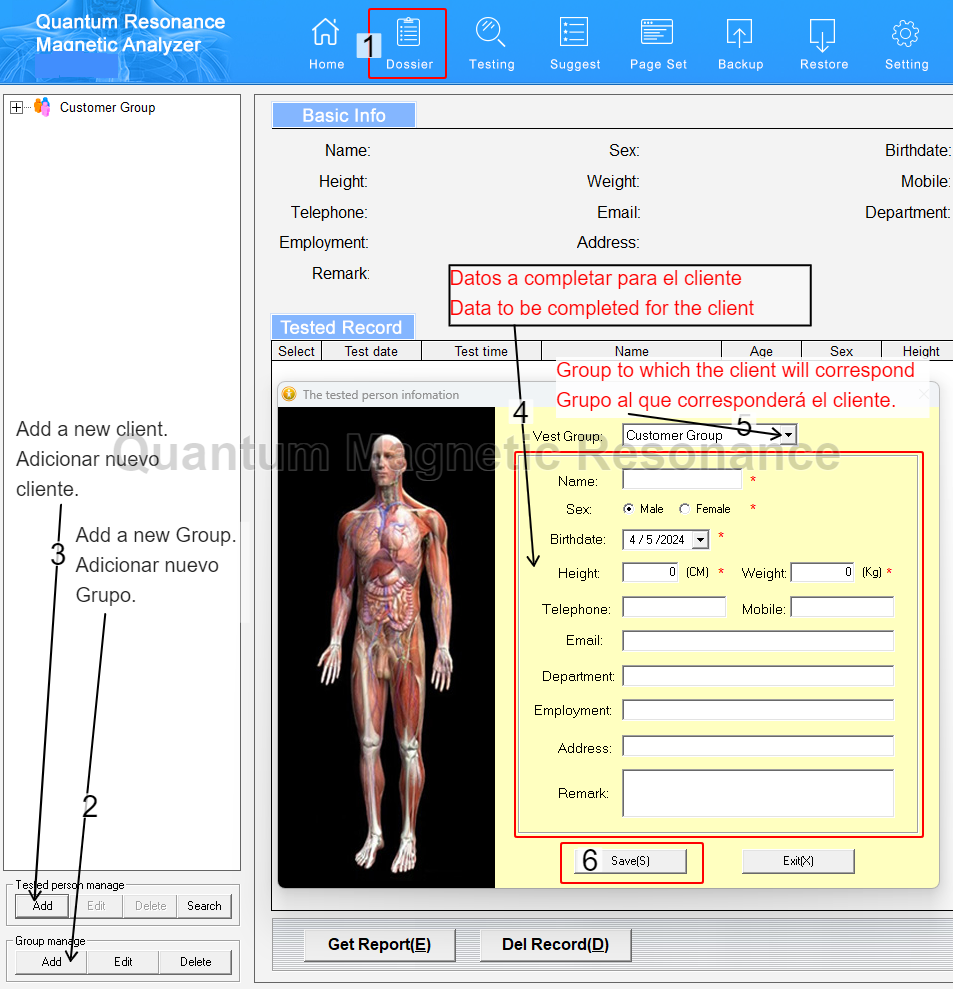Click Edit under Group manage

pyautogui.click(x=123, y=962)
